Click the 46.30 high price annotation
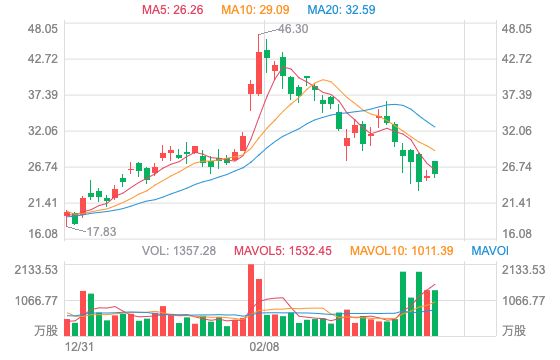 click(293, 29)
